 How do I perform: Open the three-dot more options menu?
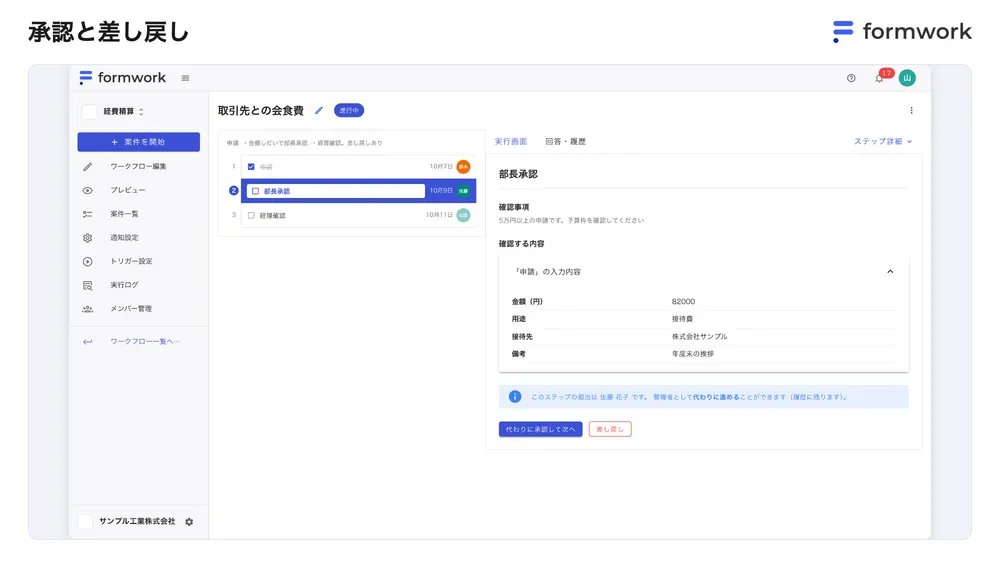click(x=911, y=110)
